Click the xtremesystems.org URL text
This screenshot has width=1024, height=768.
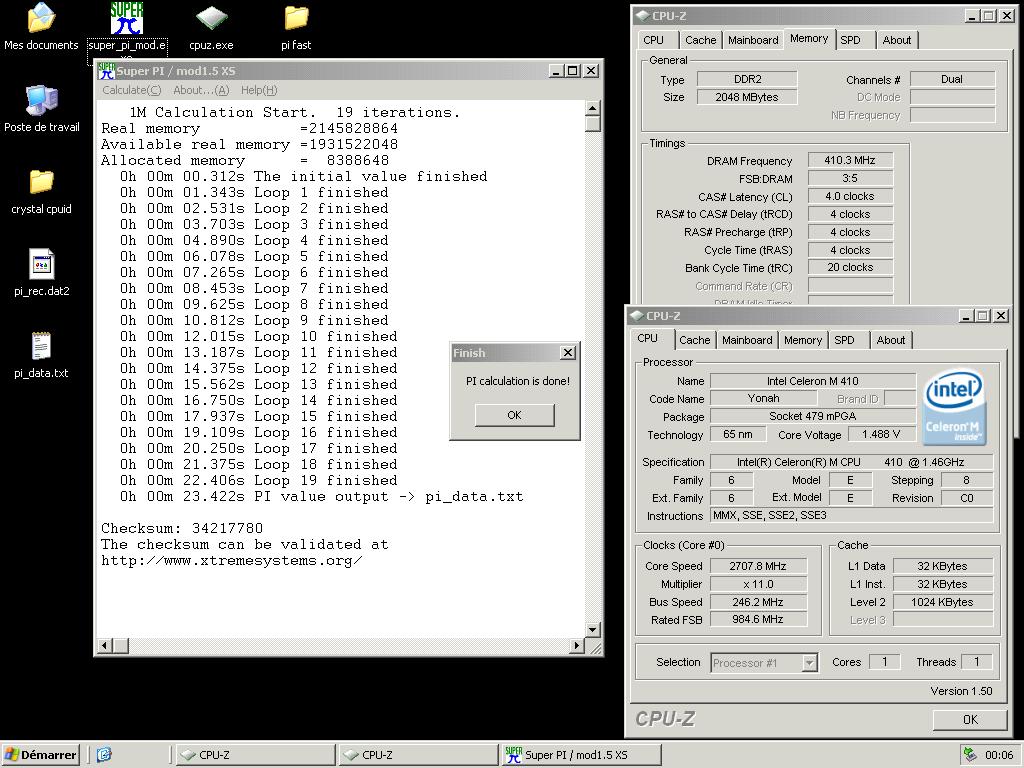(x=232, y=561)
